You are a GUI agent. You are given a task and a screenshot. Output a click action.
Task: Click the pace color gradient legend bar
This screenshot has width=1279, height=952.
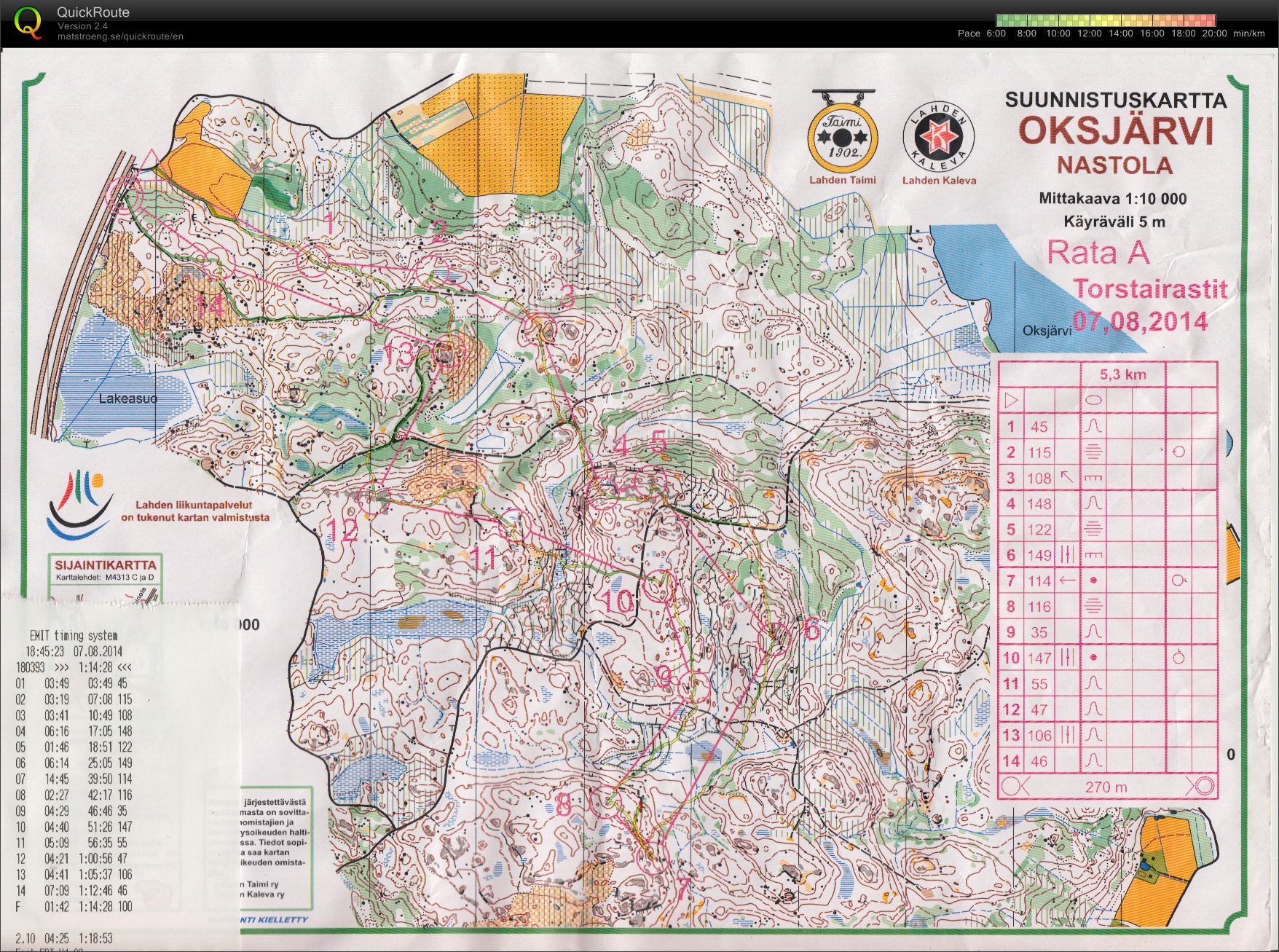[x=1105, y=20]
